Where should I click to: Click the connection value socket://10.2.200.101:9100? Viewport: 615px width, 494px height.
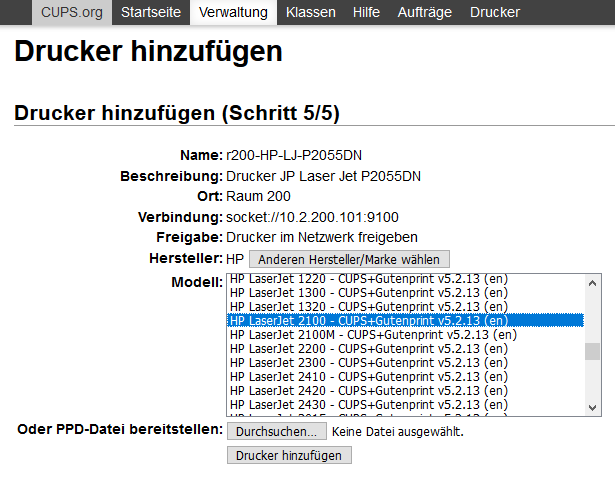pyautogui.click(x=312, y=217)
